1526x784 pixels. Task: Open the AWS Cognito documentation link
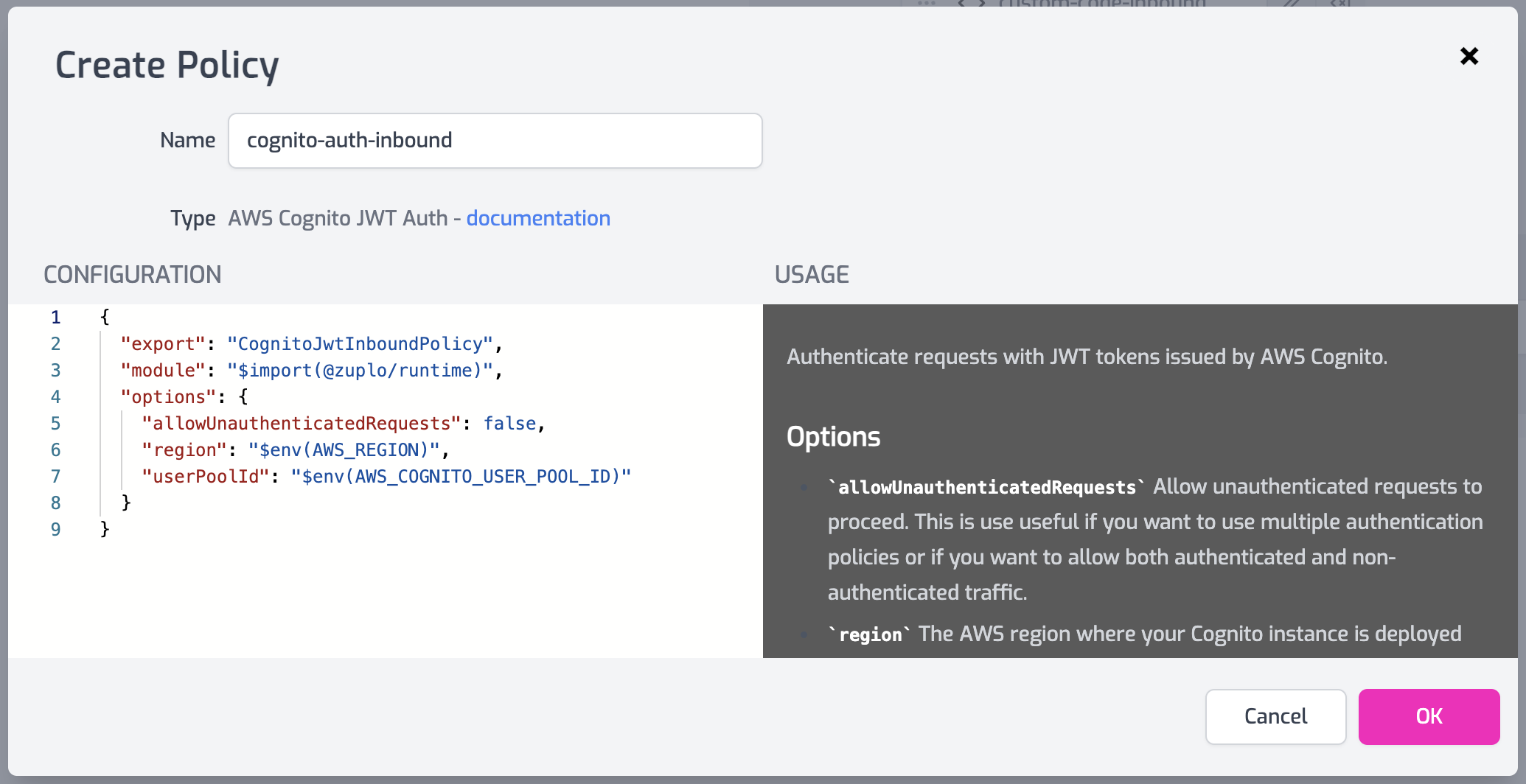(x=537, y=218)
